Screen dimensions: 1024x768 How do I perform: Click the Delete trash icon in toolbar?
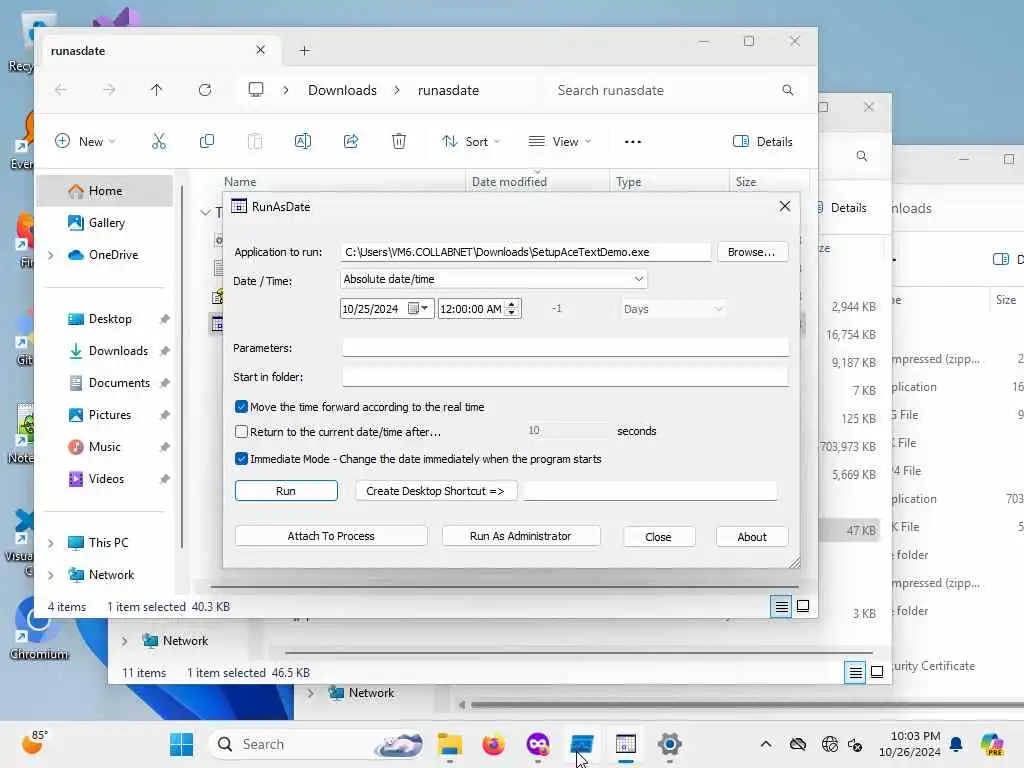click(398, 141)
